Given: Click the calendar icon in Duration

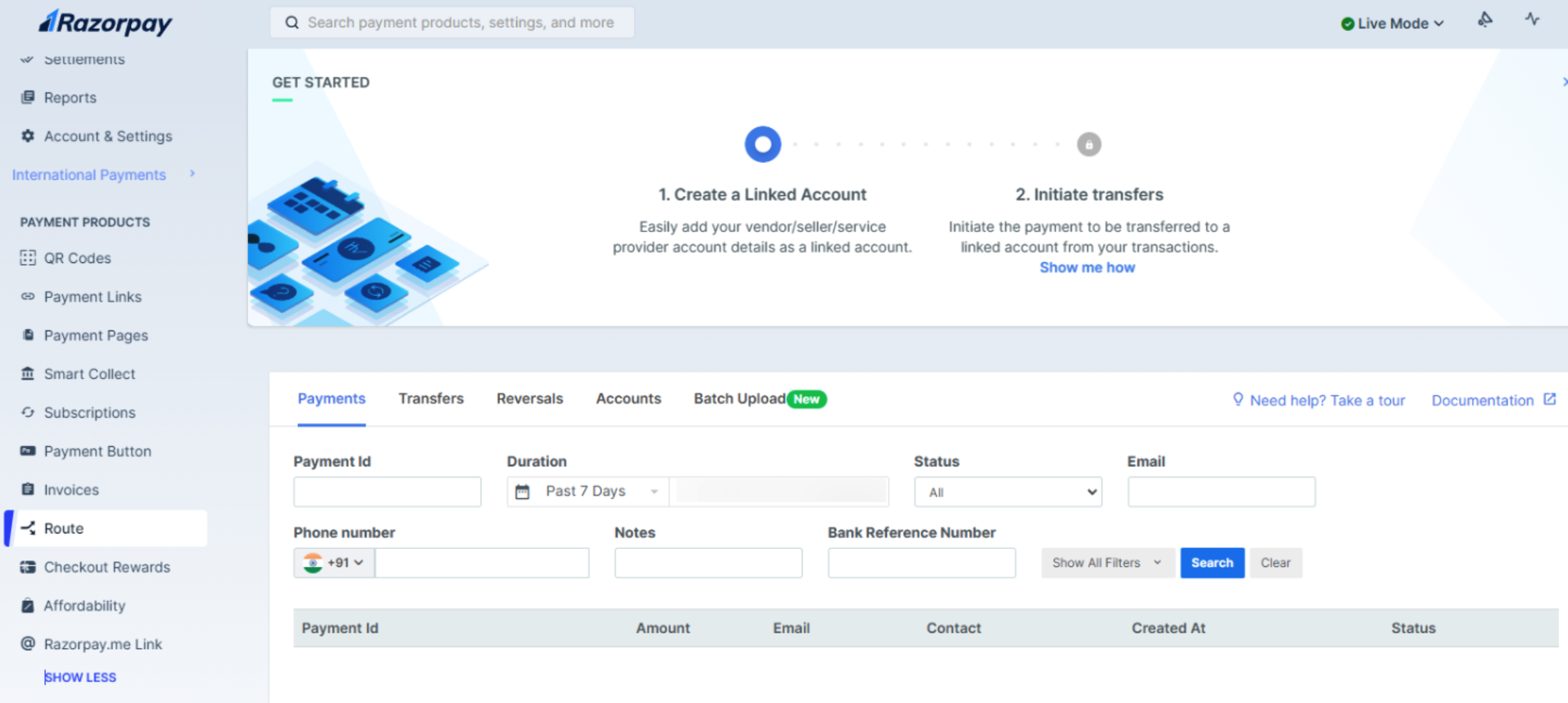Looking at the screenshot, I should (x=522, y=491).
